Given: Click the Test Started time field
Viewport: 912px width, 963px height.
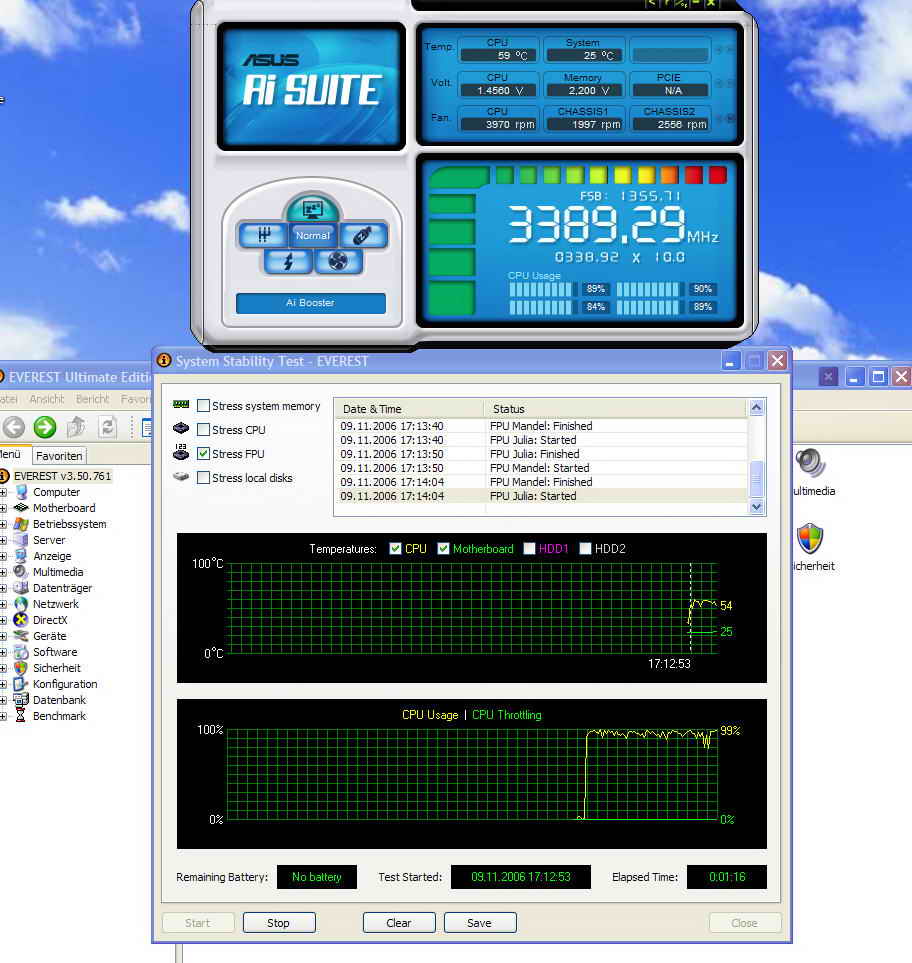Looking at the screenshot, I should pyautogui.click(x=521, y=877).
